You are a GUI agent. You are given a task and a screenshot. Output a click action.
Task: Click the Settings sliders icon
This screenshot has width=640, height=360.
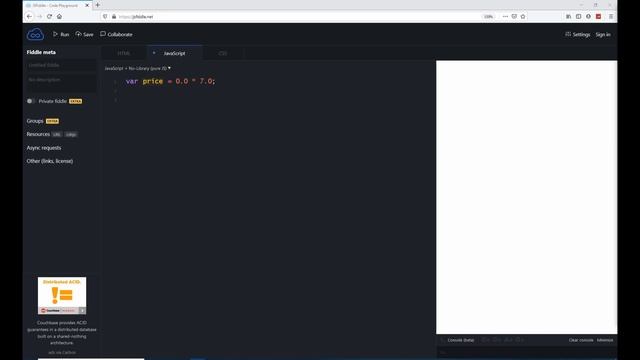(x=568, y=34)
